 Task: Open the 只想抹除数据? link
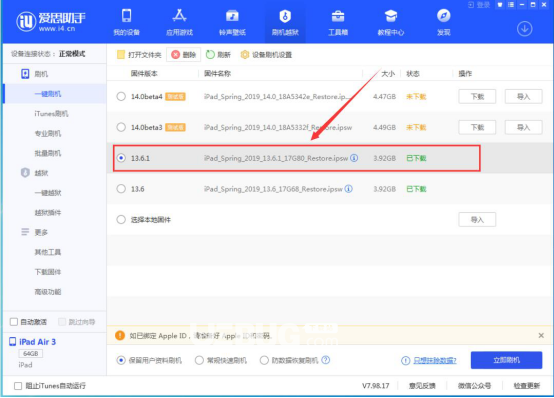point(435,361)
